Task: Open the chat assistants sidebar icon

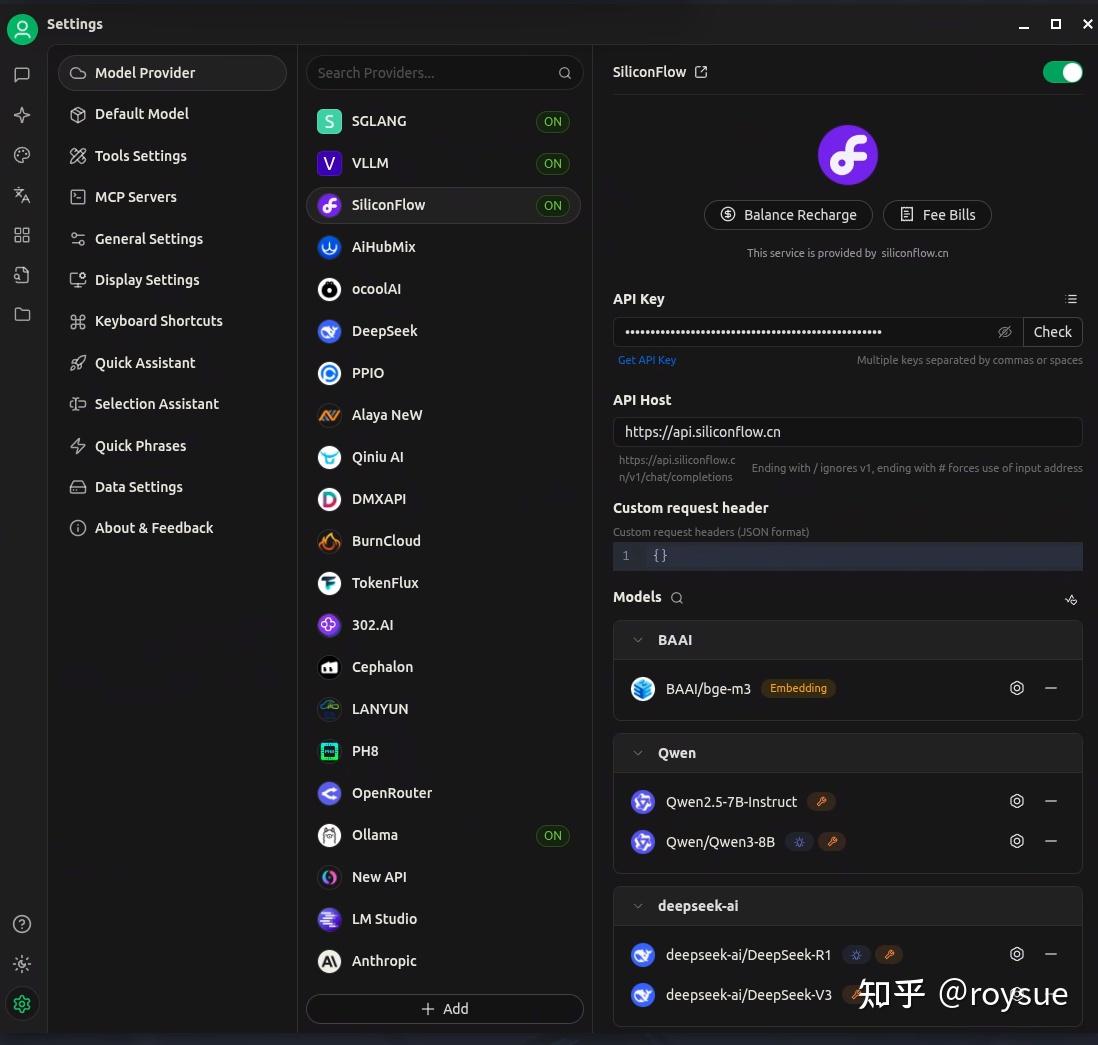Action: click(x=22, y=74)
